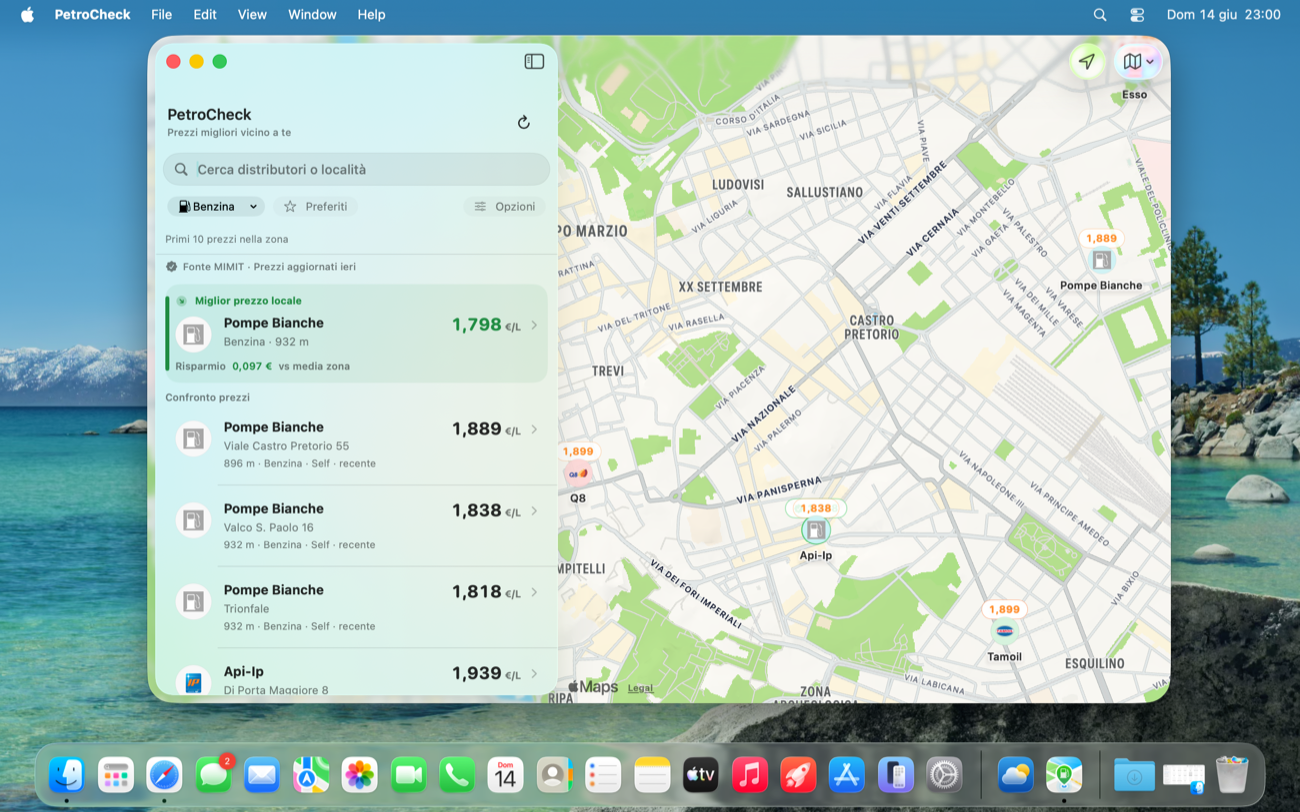Open the Trash in the Dock
The width and height of the screenshot is (1300, 812).
click(1232, 775)
